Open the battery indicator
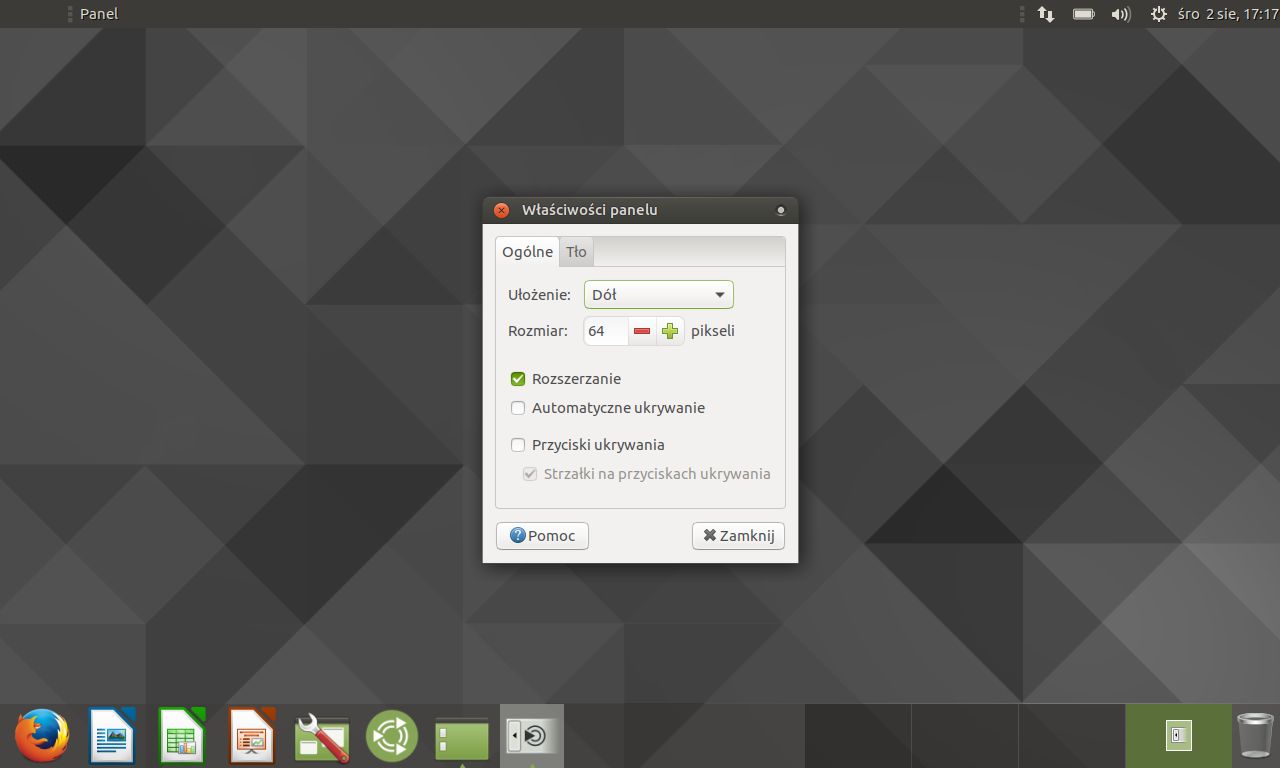Viewport: 1280px width, 768px height. point(1084,14)
